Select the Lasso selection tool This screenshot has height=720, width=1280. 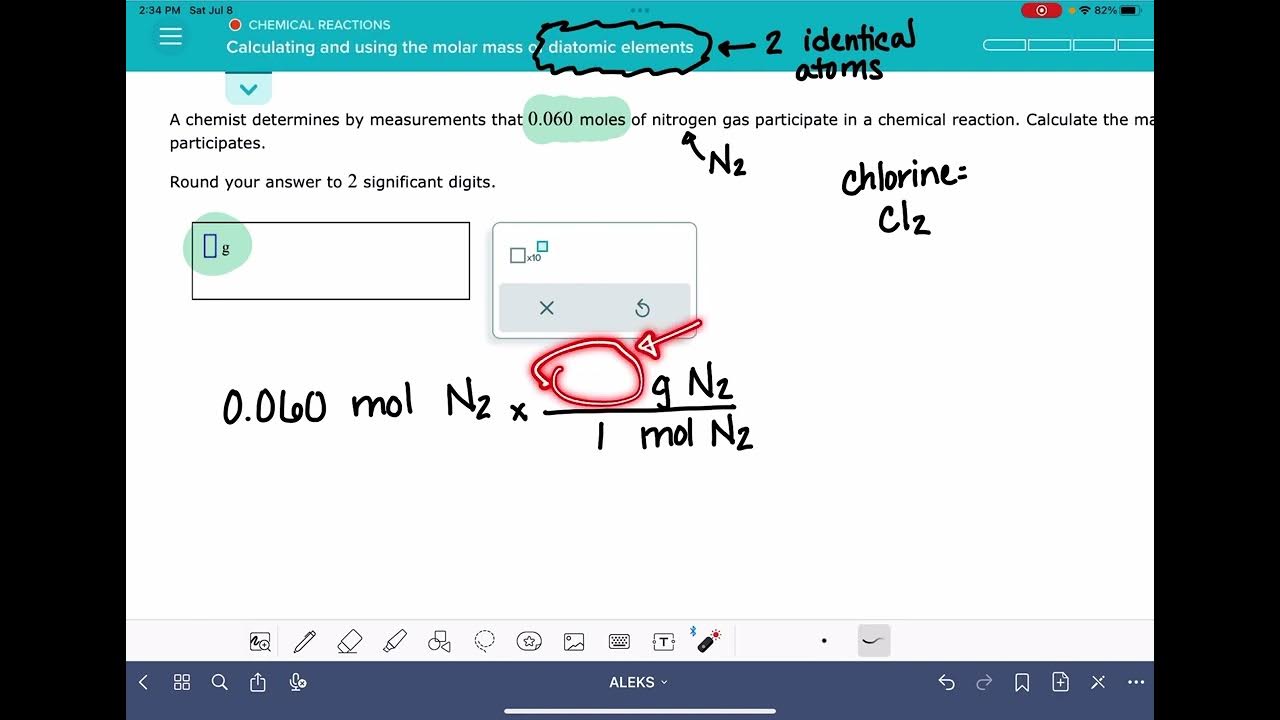click(x=485, y=641)
